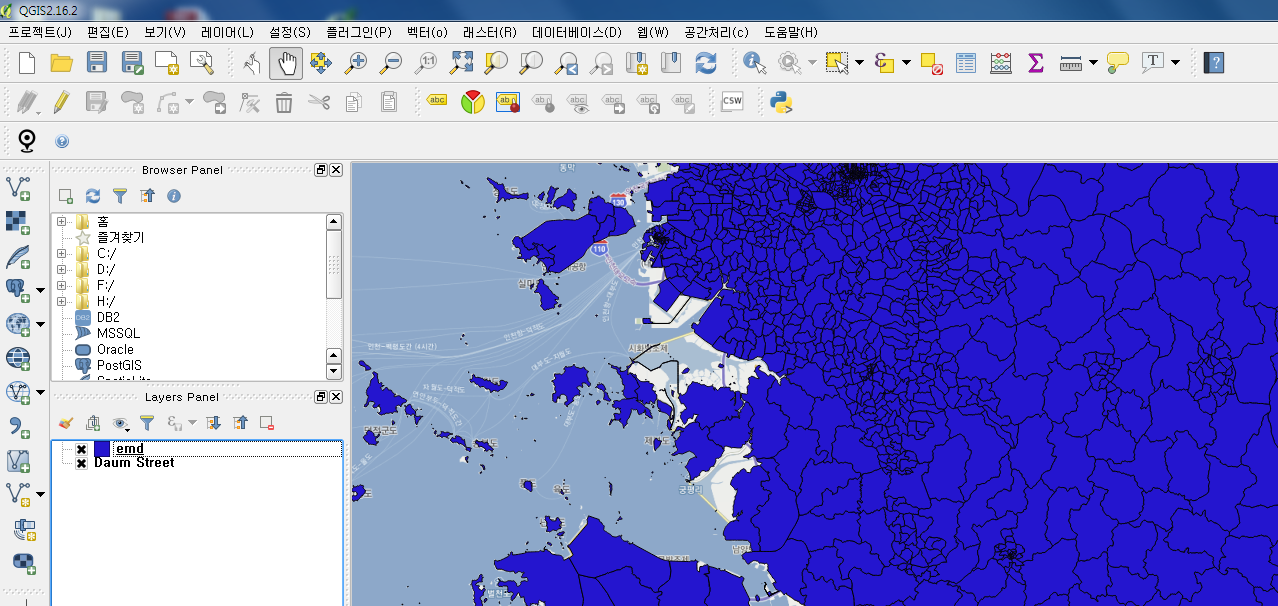Select the Daum Street layer name

click(134, 463)
